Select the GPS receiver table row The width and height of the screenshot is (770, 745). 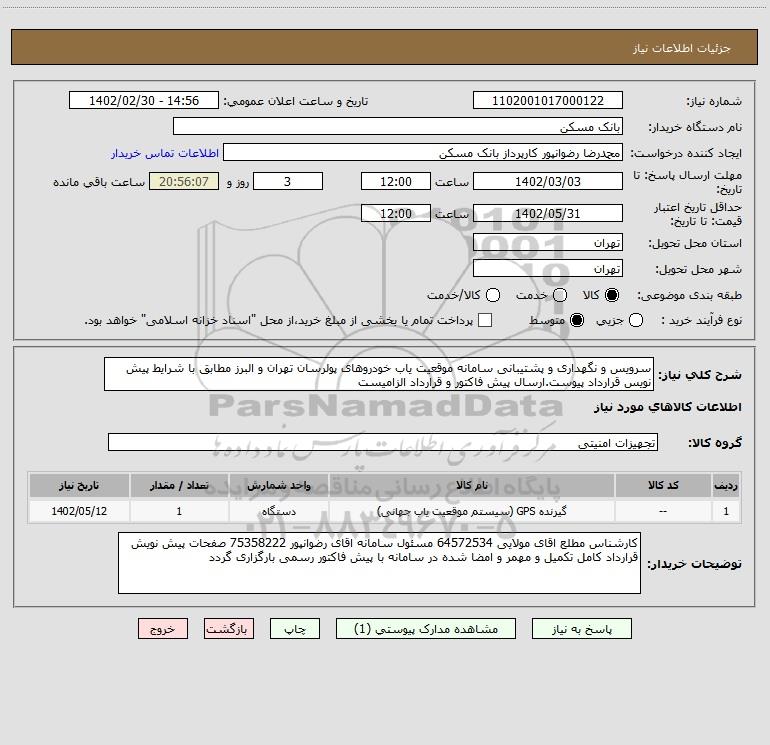(x=385, y=511)
